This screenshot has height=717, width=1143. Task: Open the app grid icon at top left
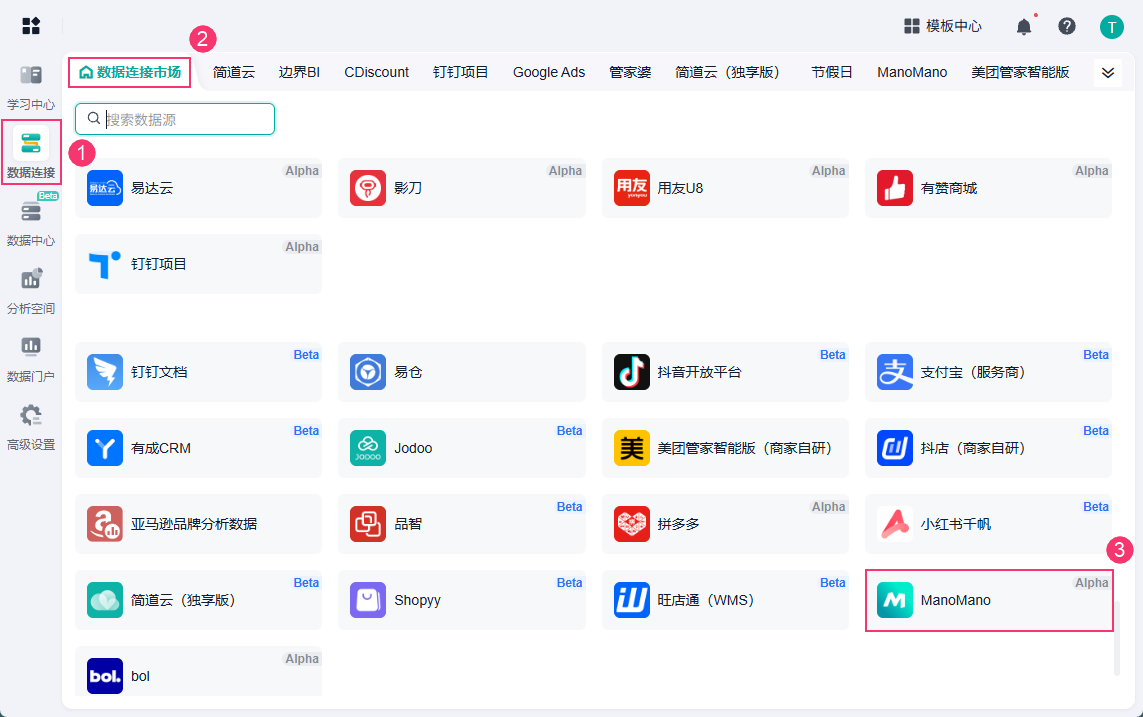(x=31, y=26)
